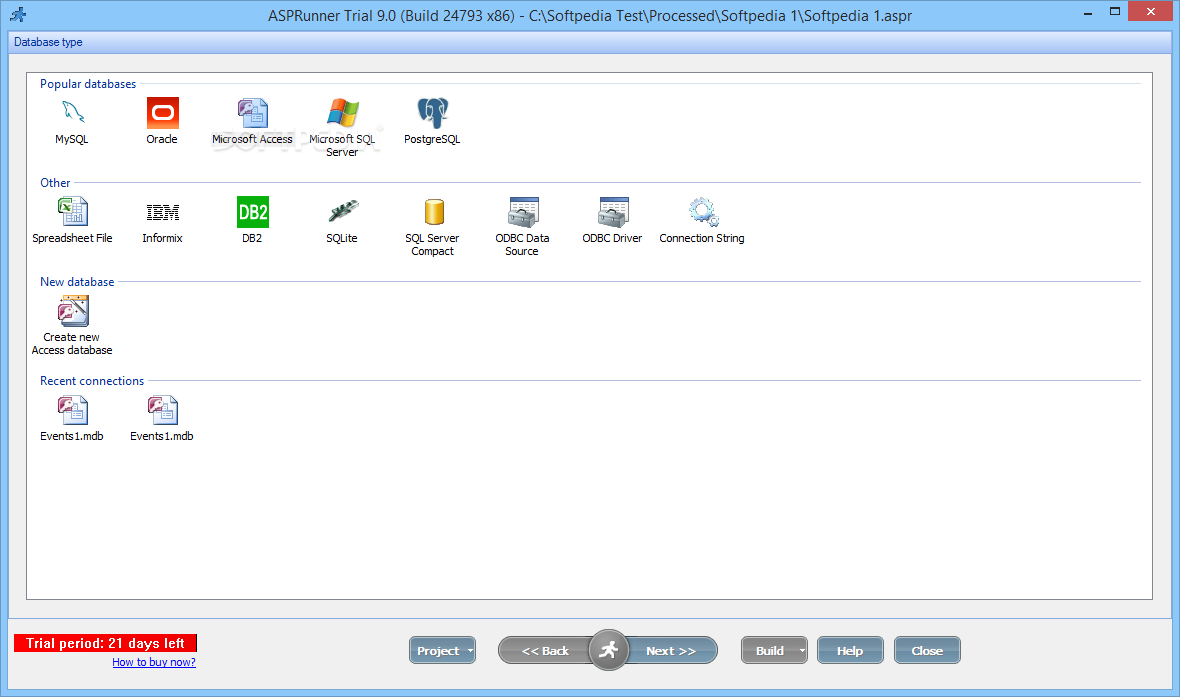Select the MySQL database icon
The height and width of the screenshot is (697, 1180).
(x=72, y=113)
